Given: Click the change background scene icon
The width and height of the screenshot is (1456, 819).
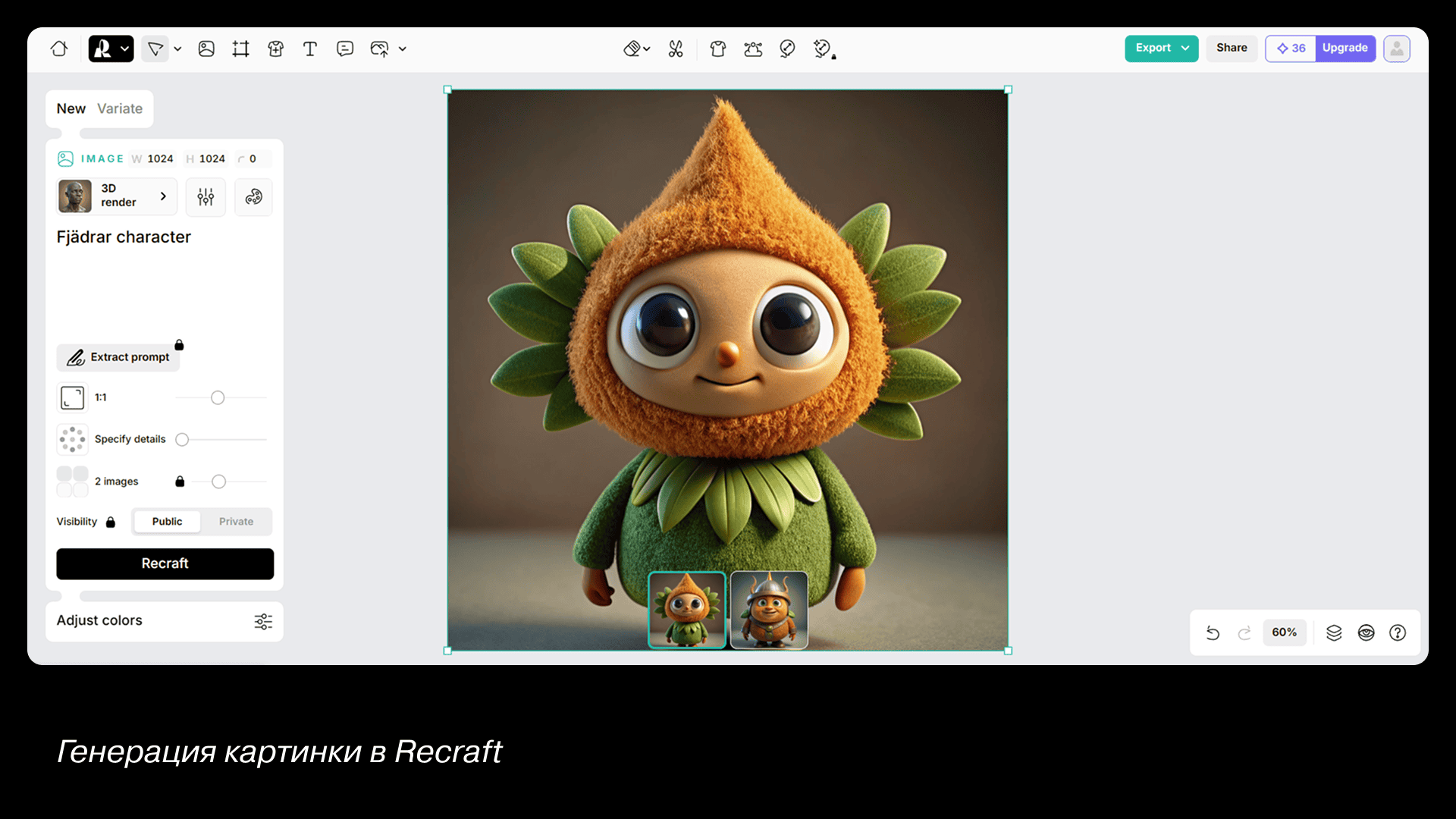Looking at the screenshot, I should [x=753, y=49].
